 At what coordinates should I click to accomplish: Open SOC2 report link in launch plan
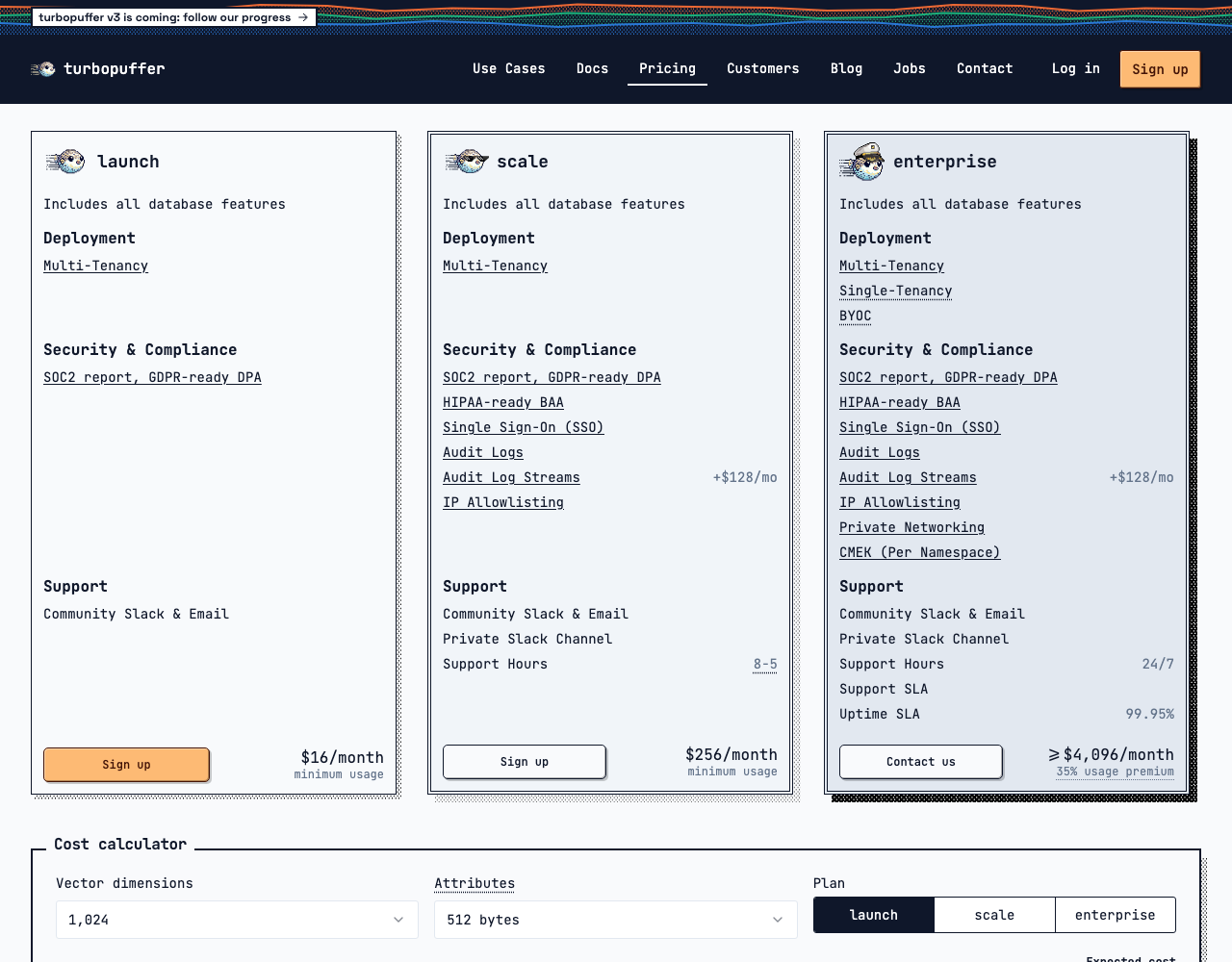click(x=152, y=377)
